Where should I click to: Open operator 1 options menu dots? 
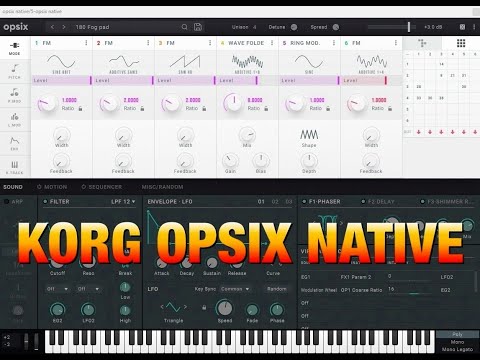86,43
